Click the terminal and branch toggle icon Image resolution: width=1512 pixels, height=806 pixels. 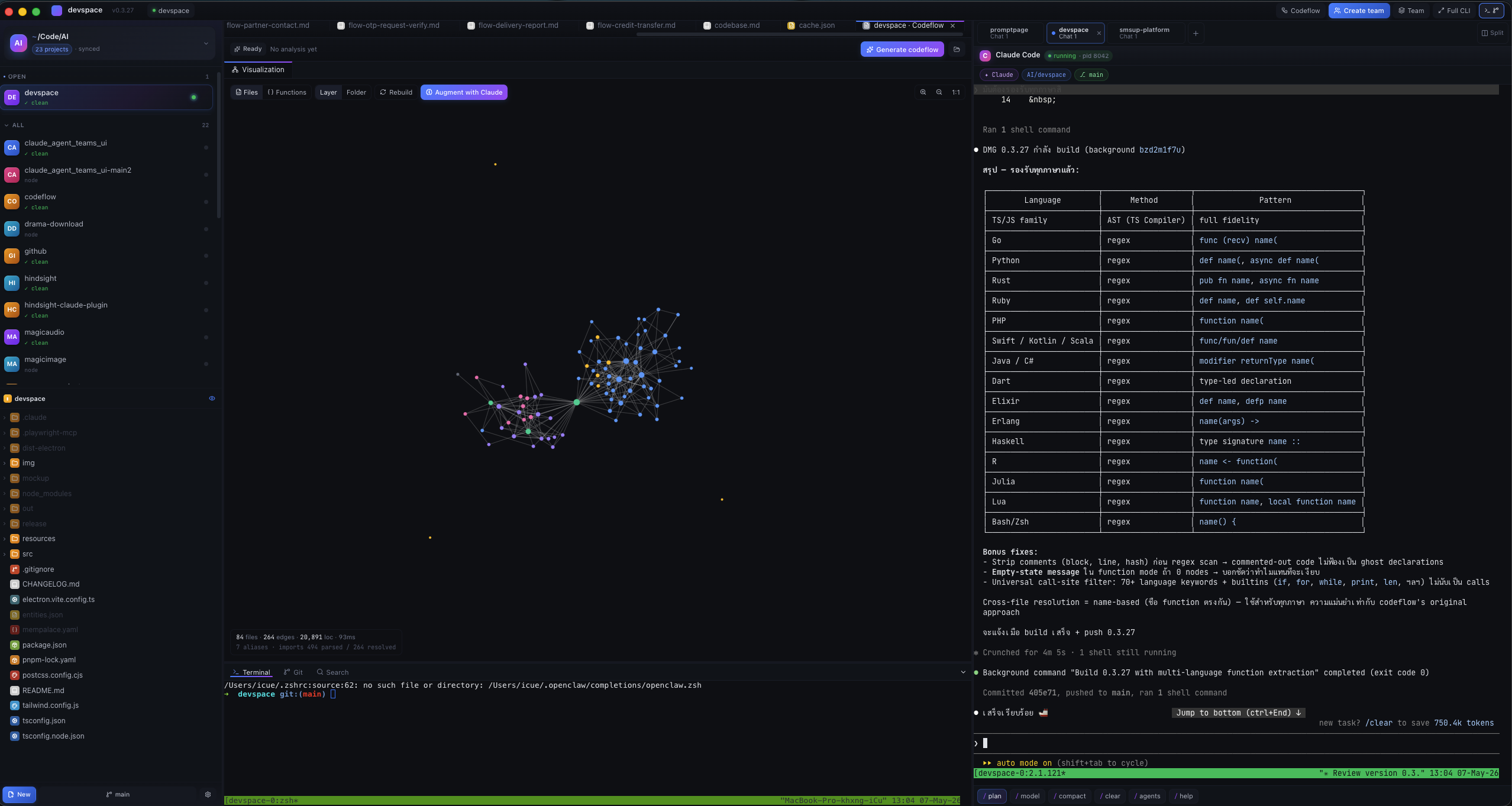coord(1491,11)
